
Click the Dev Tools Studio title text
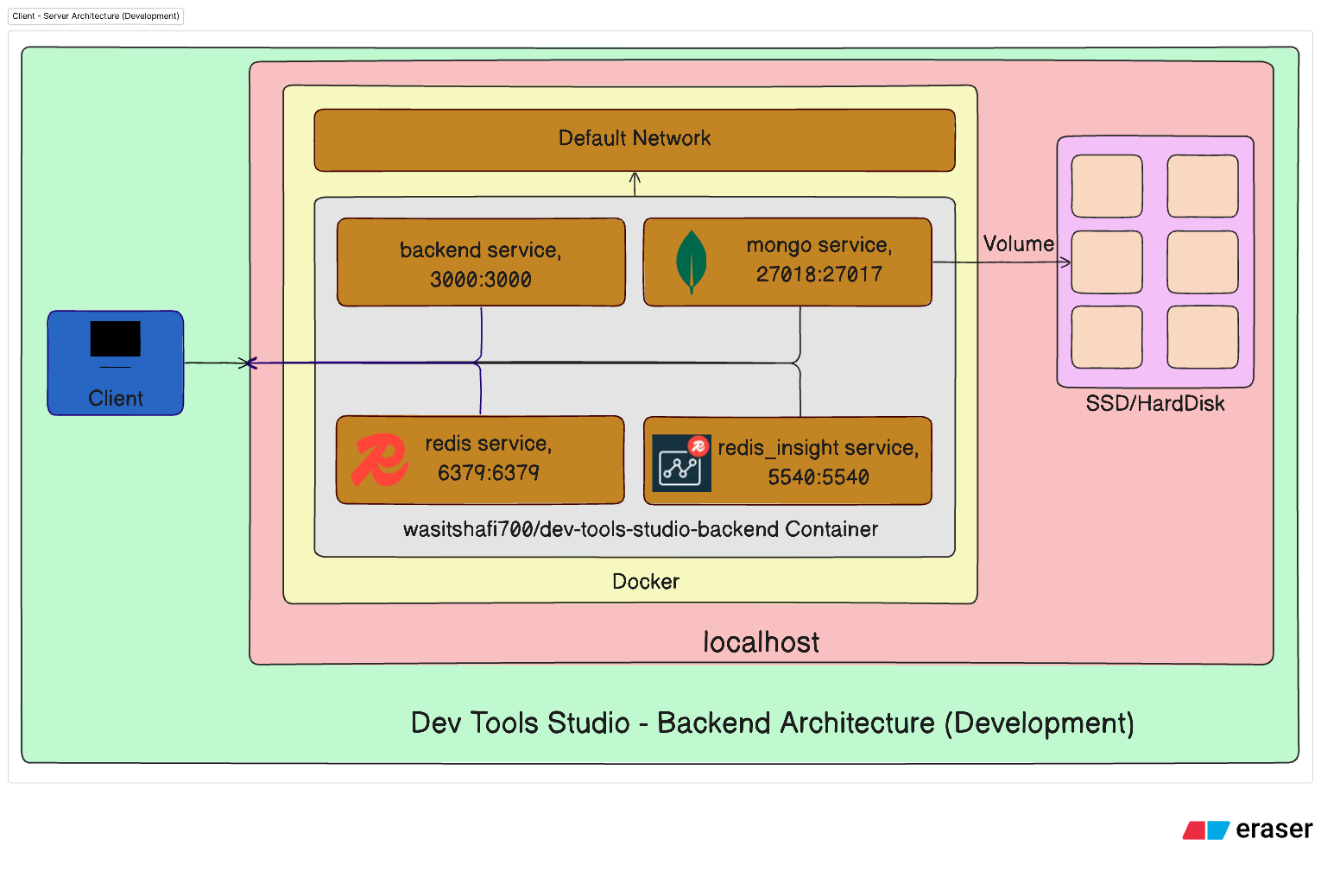point(773,723)
